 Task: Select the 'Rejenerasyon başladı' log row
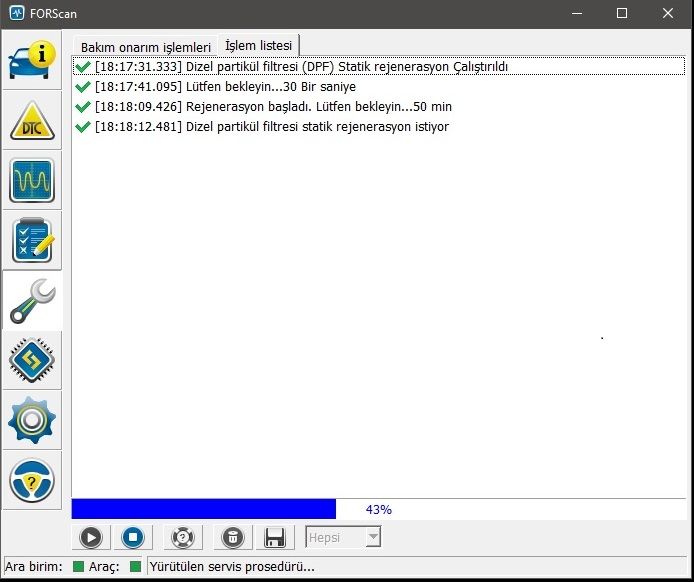click(x=378, y=106)
